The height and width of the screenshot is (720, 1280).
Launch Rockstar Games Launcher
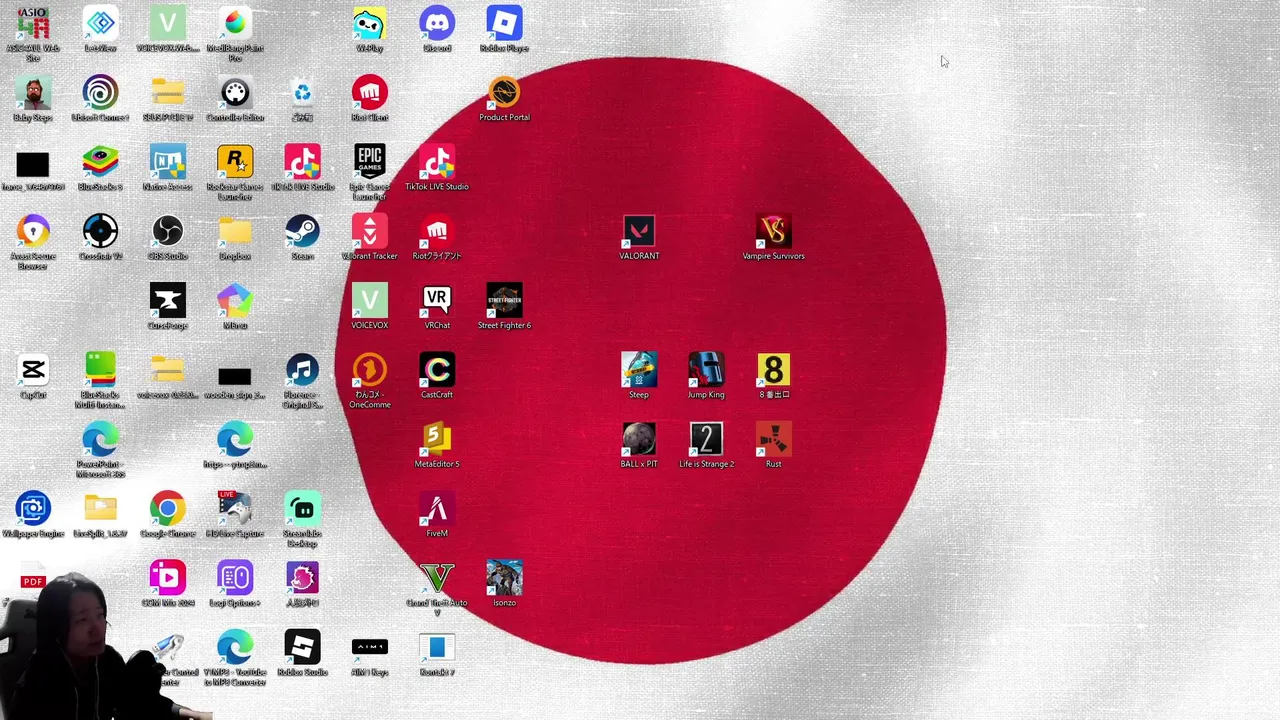235,162
